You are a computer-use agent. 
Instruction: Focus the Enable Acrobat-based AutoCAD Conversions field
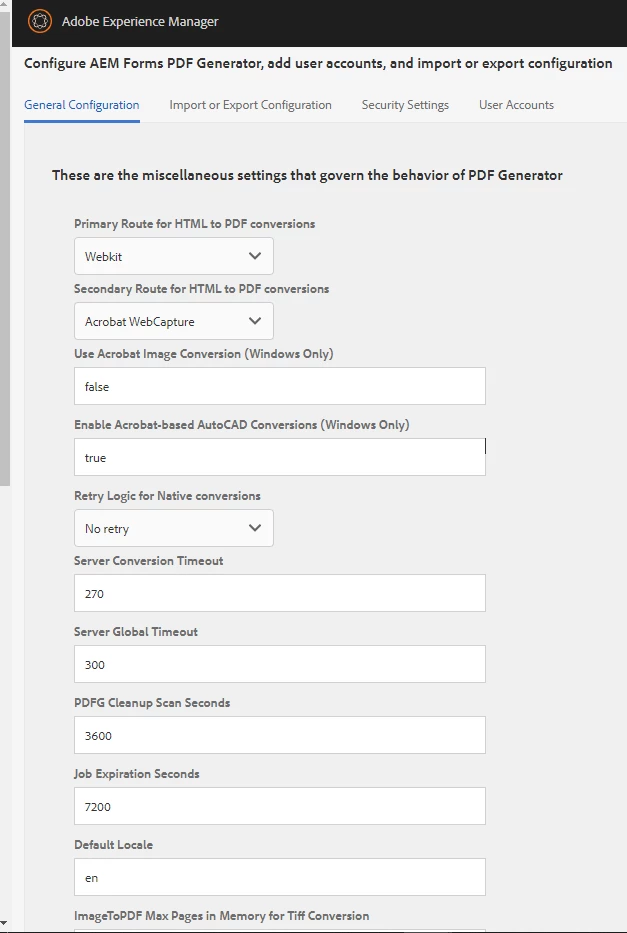click(x=280, y=457)
